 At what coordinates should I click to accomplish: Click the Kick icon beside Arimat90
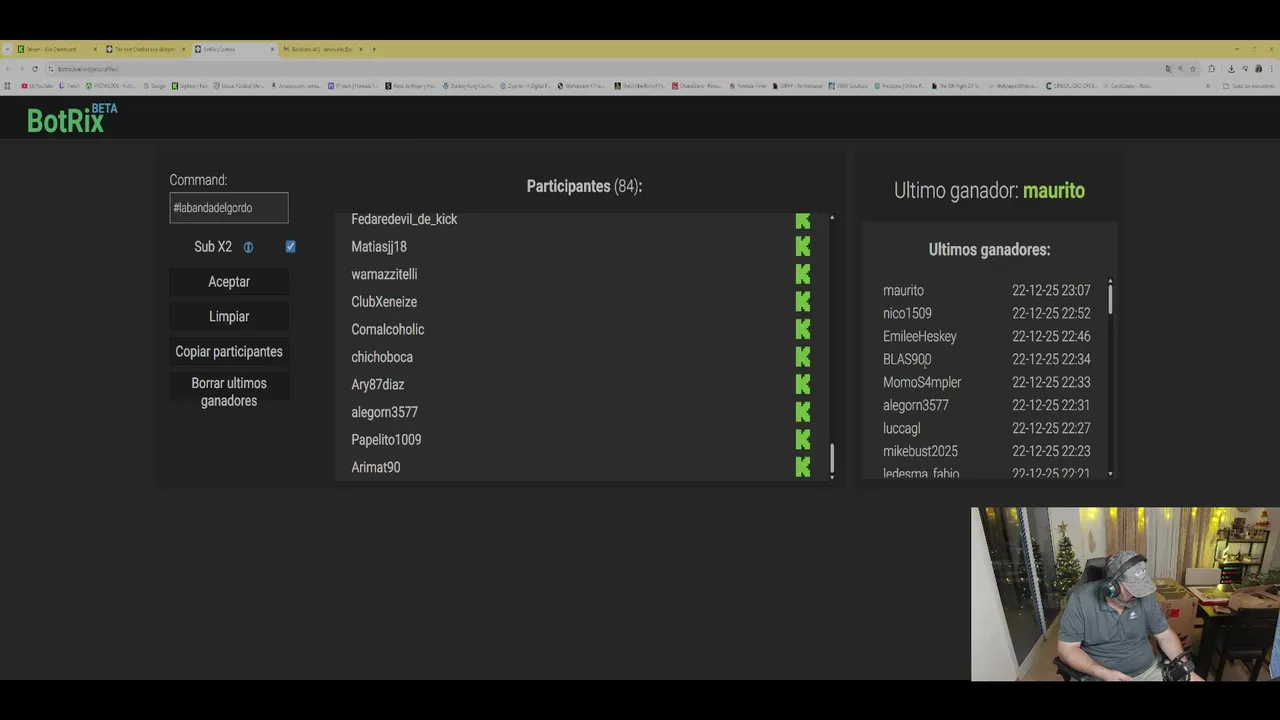click(803, 467)
